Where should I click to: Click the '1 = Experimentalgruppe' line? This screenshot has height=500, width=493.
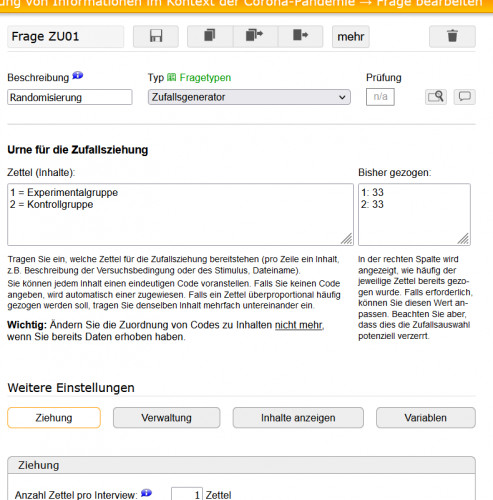[64, 192]
